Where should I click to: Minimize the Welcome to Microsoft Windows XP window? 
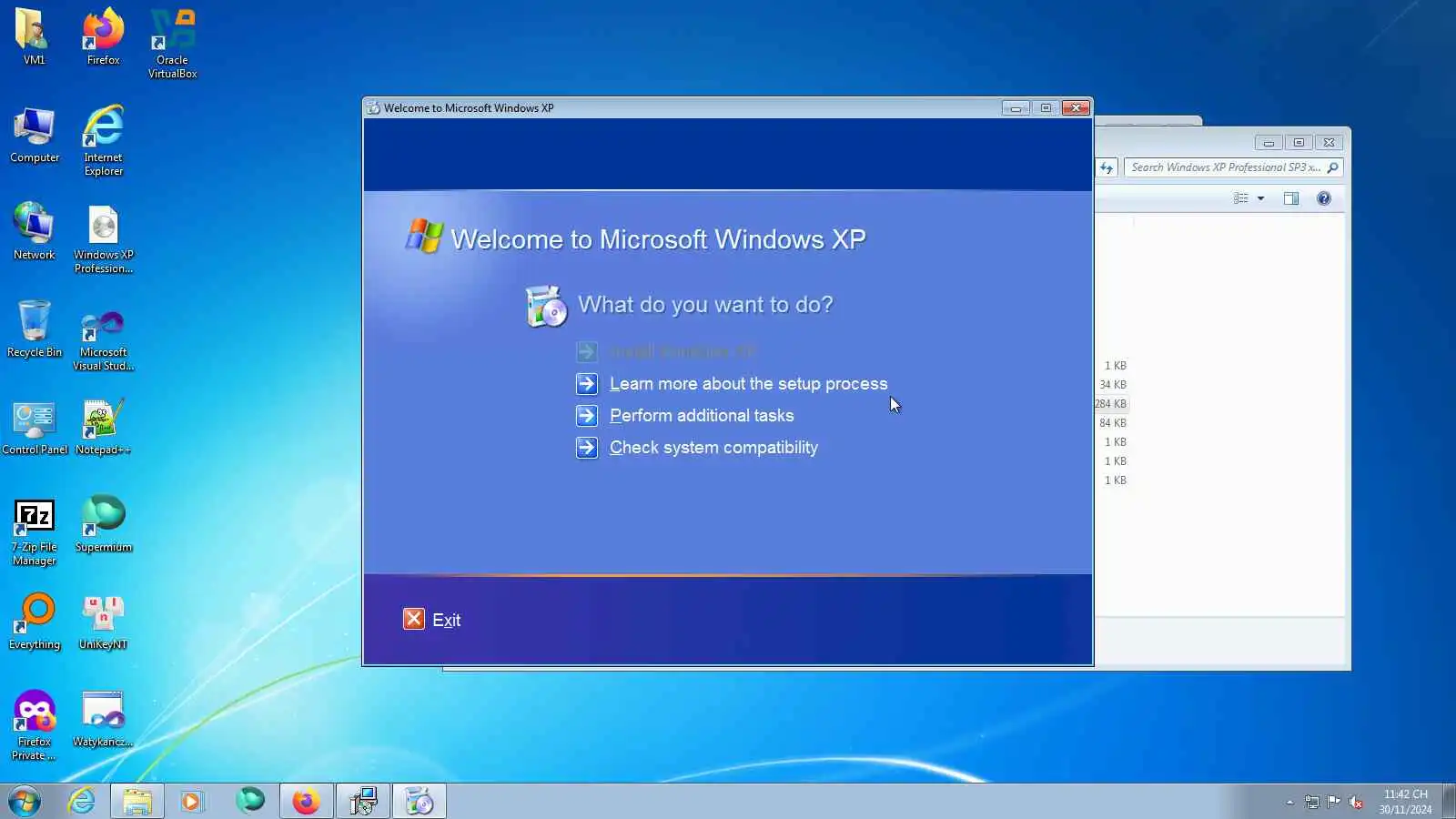(1016, 107)
